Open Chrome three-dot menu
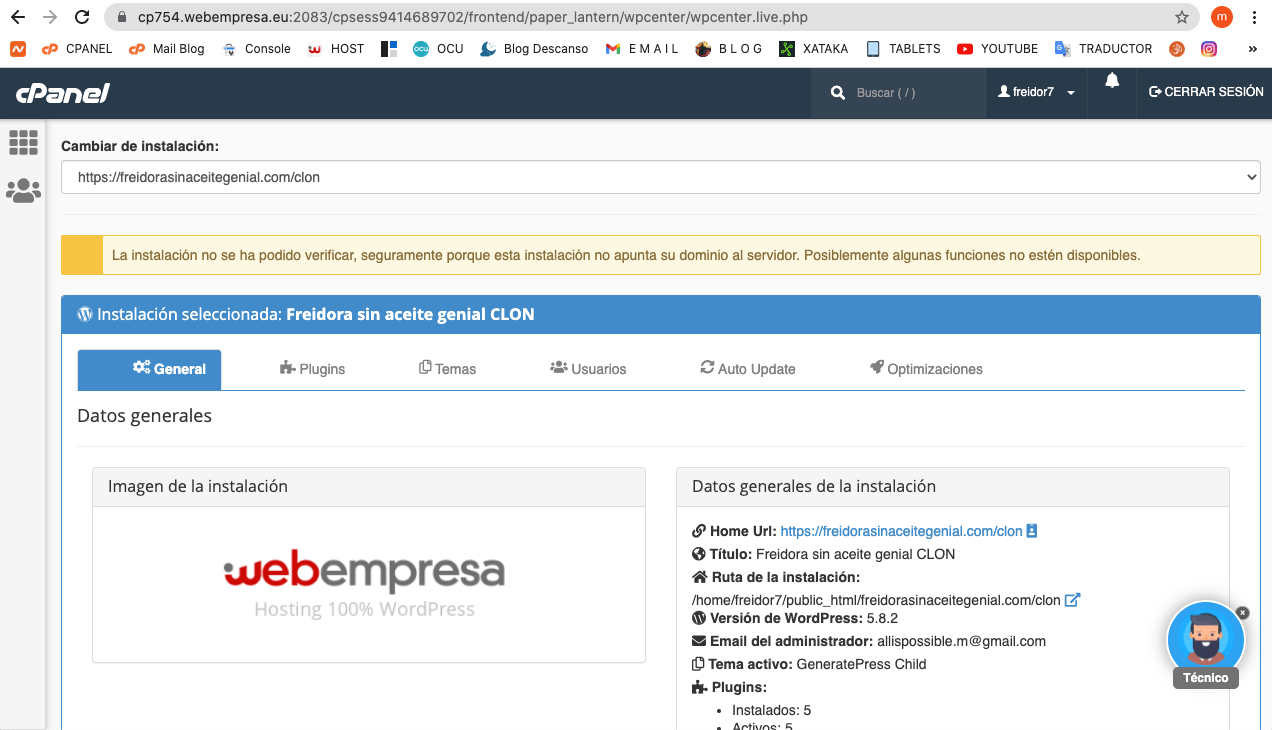 click(x=1254, y=17)
